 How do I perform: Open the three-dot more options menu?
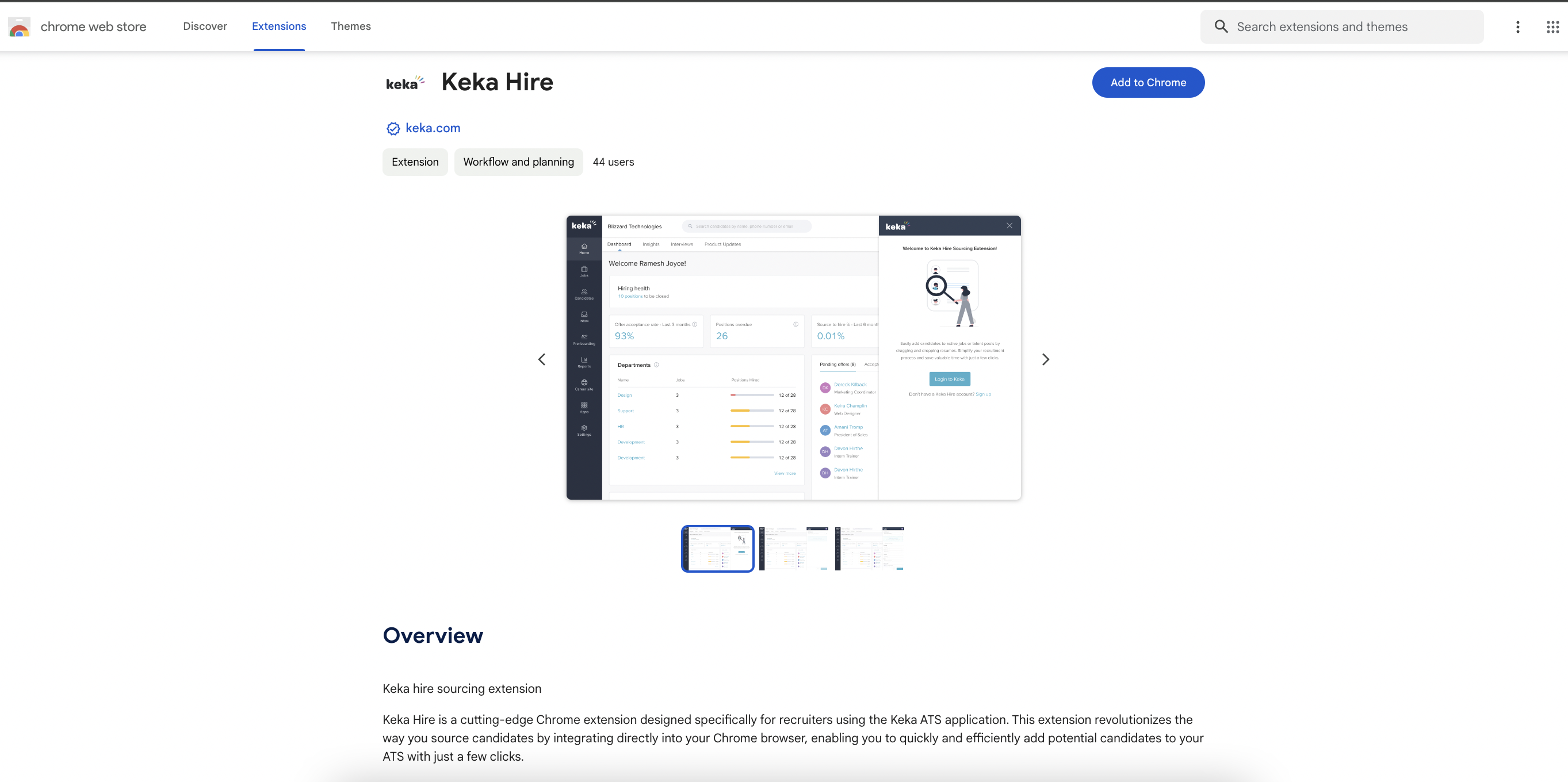[x=1517, y=27]
